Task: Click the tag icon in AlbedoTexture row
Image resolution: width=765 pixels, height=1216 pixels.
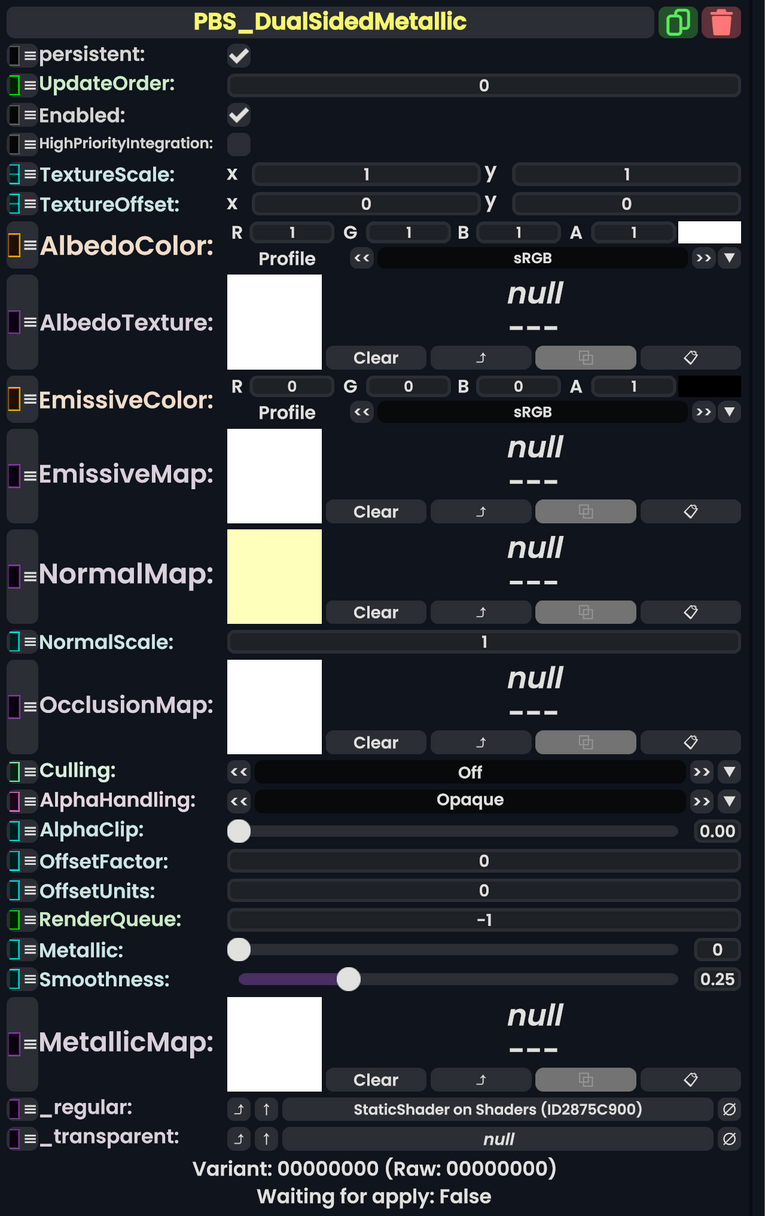Action: click(x=690, y=358)
